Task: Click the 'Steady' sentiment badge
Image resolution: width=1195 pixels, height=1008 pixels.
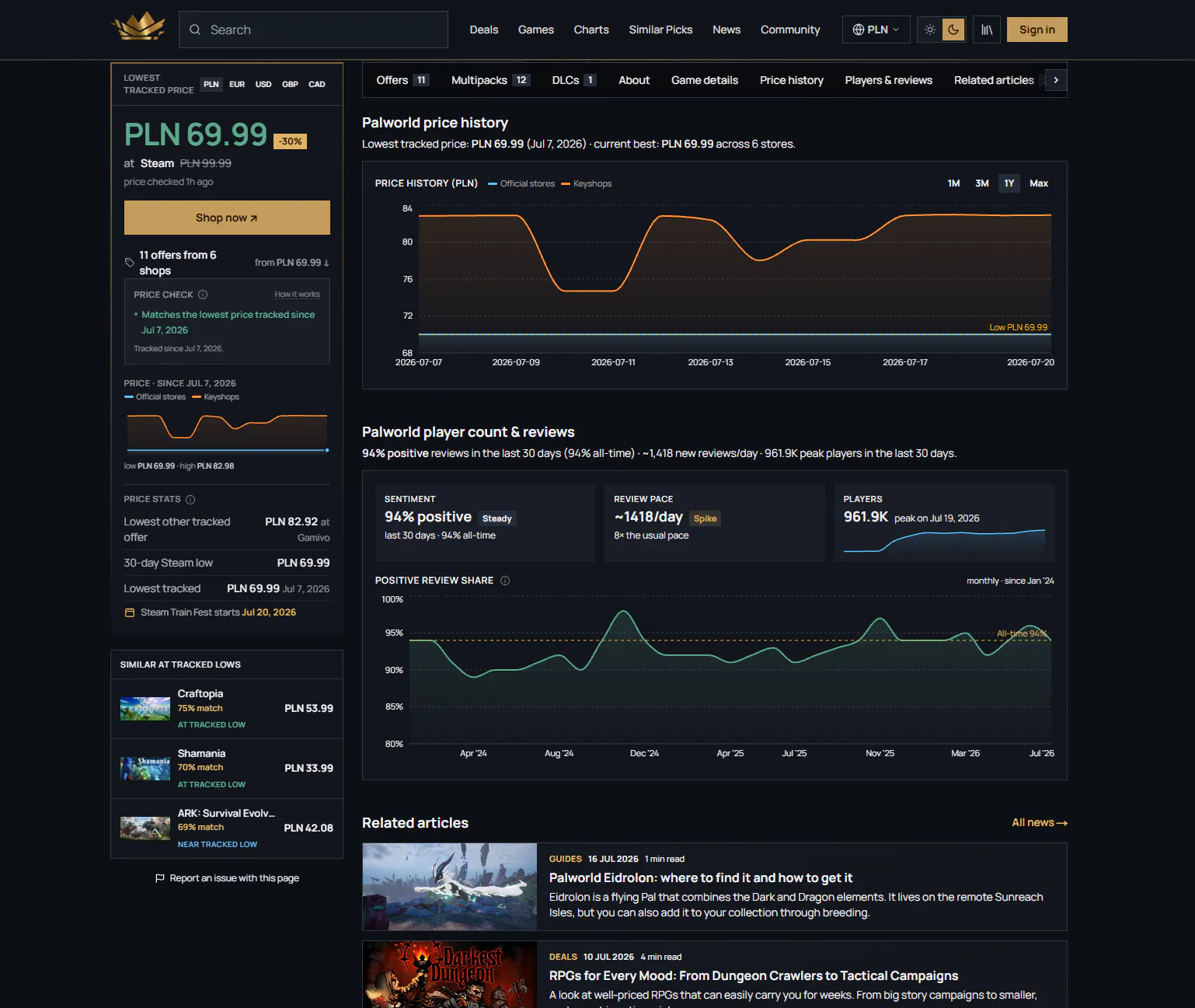Action: (497, 518)
